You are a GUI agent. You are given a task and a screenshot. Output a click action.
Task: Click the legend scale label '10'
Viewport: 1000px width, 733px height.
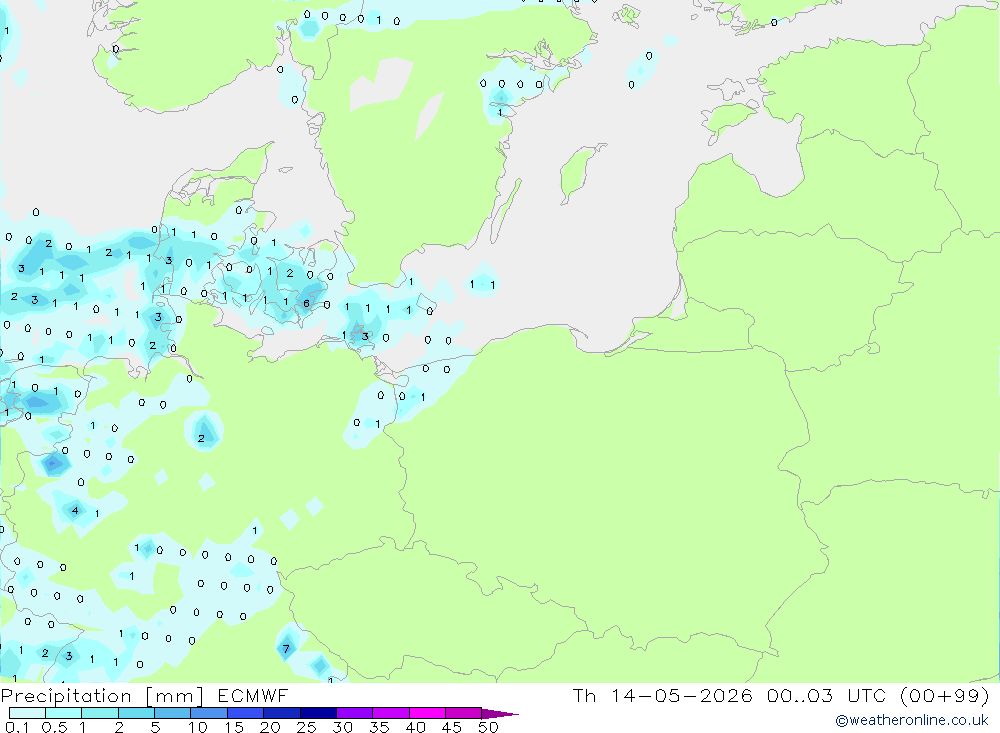point(198,727)
